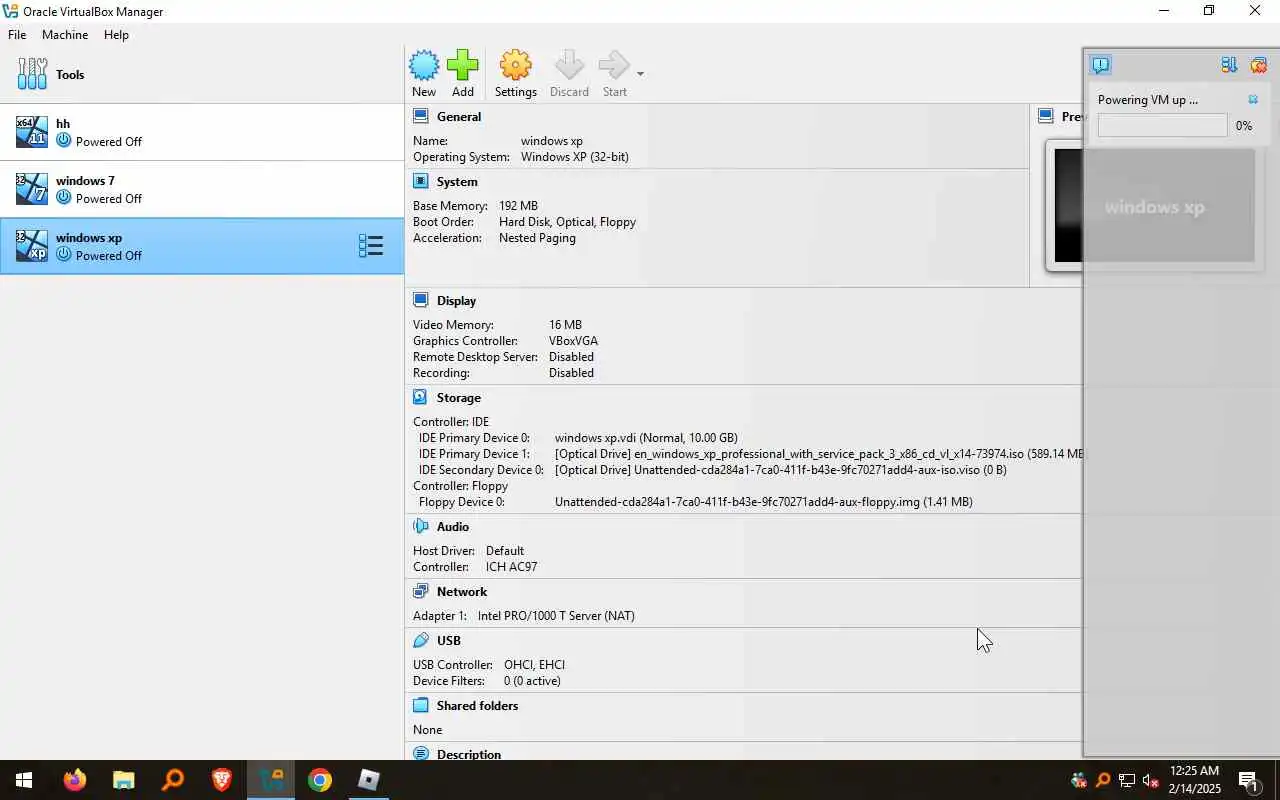Open Brave browser from the taskbar

tap(221, 780)
